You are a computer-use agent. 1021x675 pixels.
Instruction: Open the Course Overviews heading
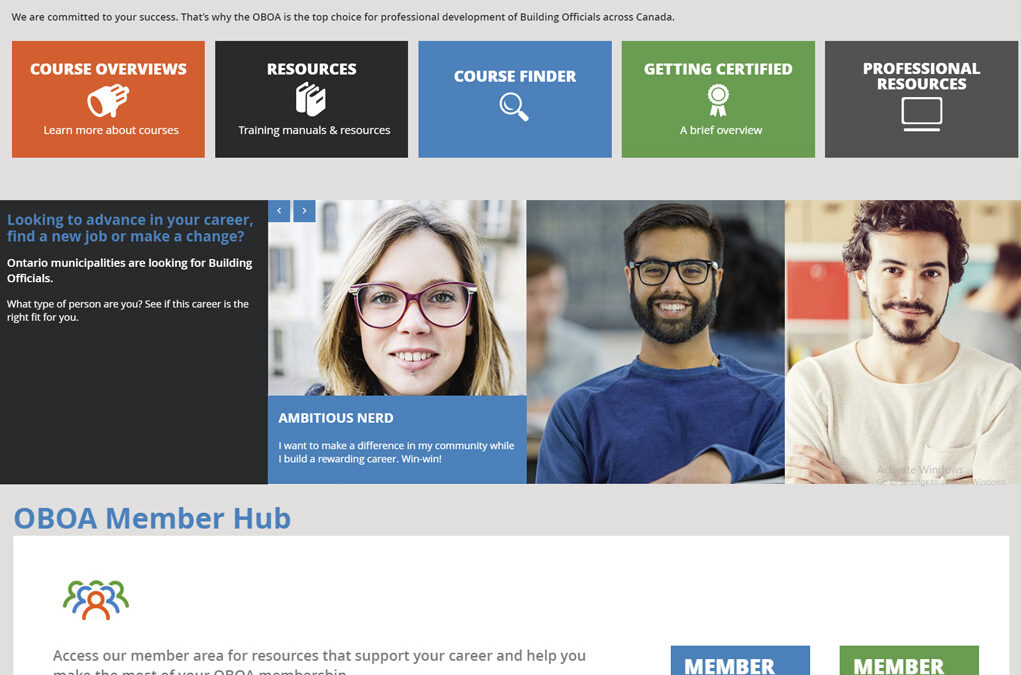[108, 69]
